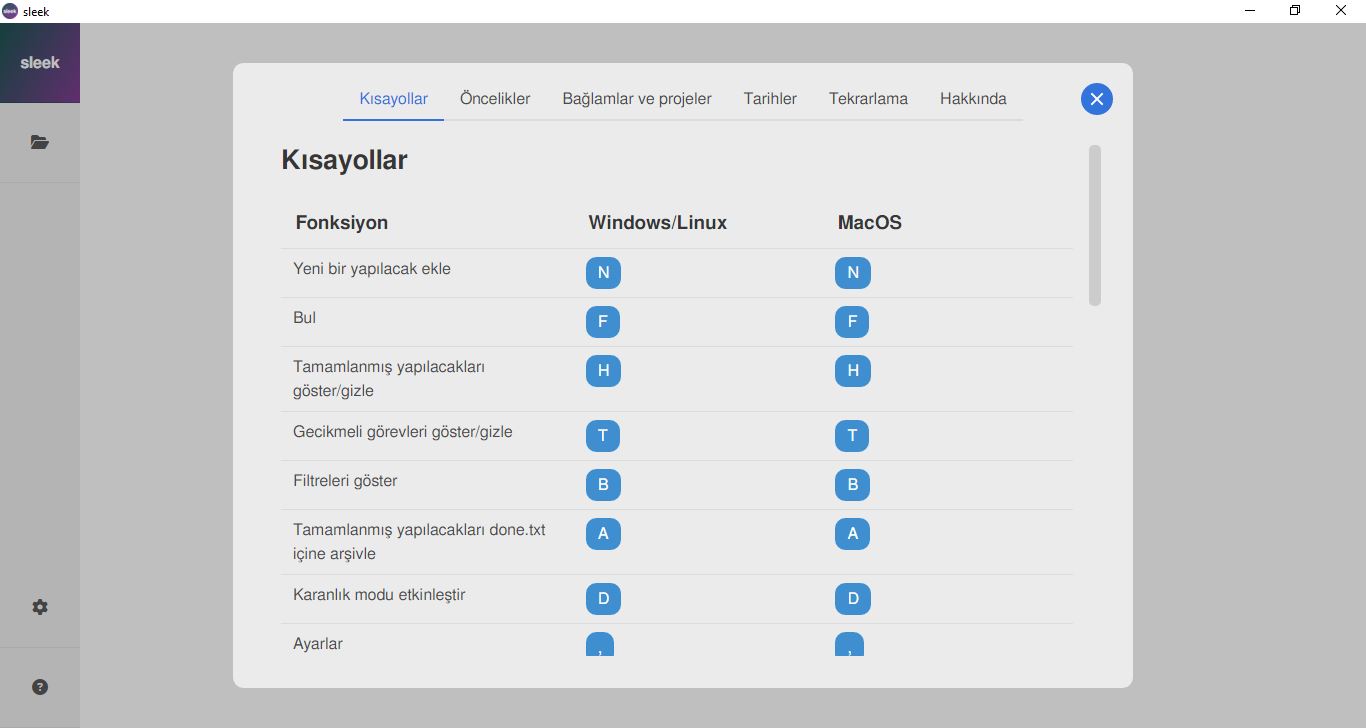Minimize the sleek window
The height and width of the screenshot is (728, 1366).
point(1250,11)
